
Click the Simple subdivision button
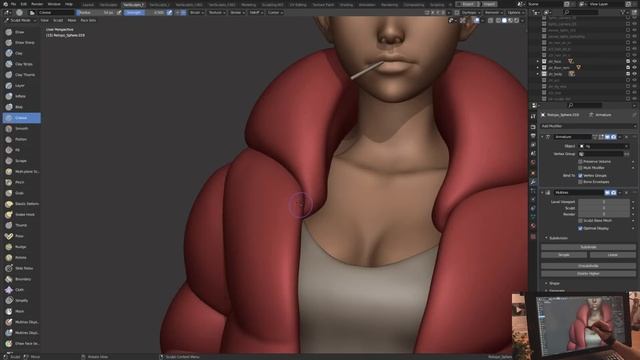564,255
